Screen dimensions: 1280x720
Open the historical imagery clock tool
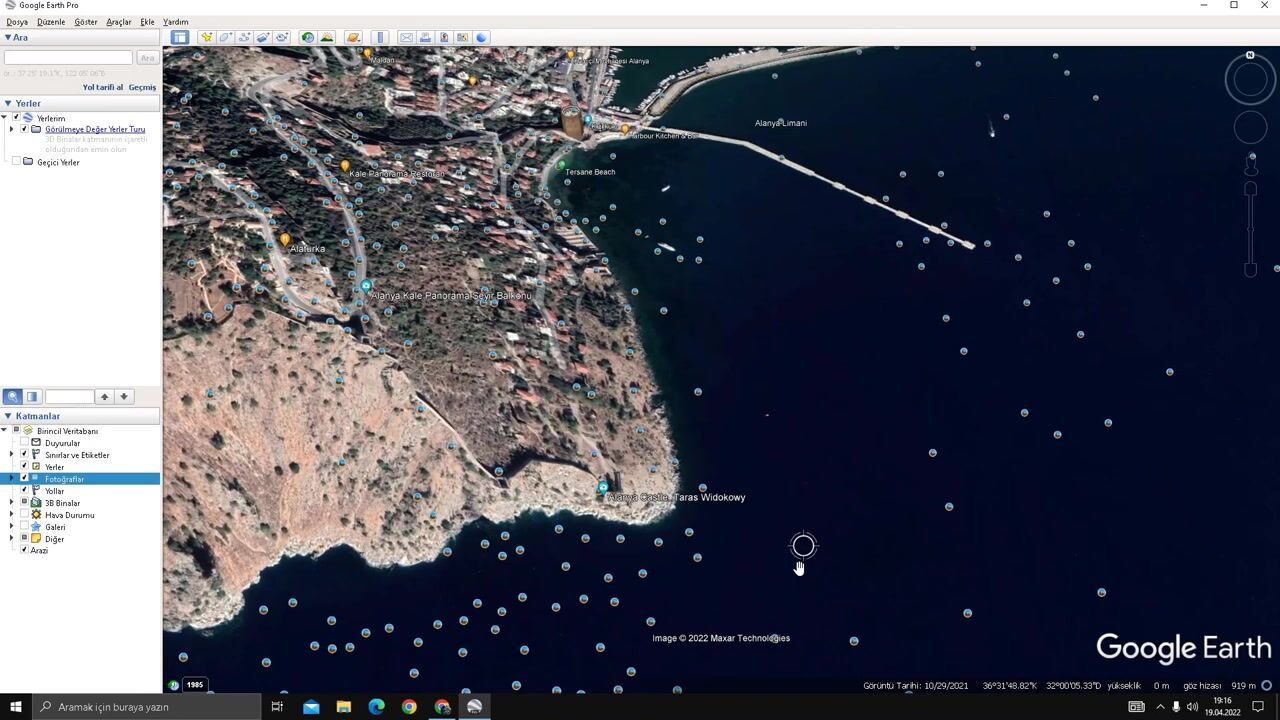point(307,37)
